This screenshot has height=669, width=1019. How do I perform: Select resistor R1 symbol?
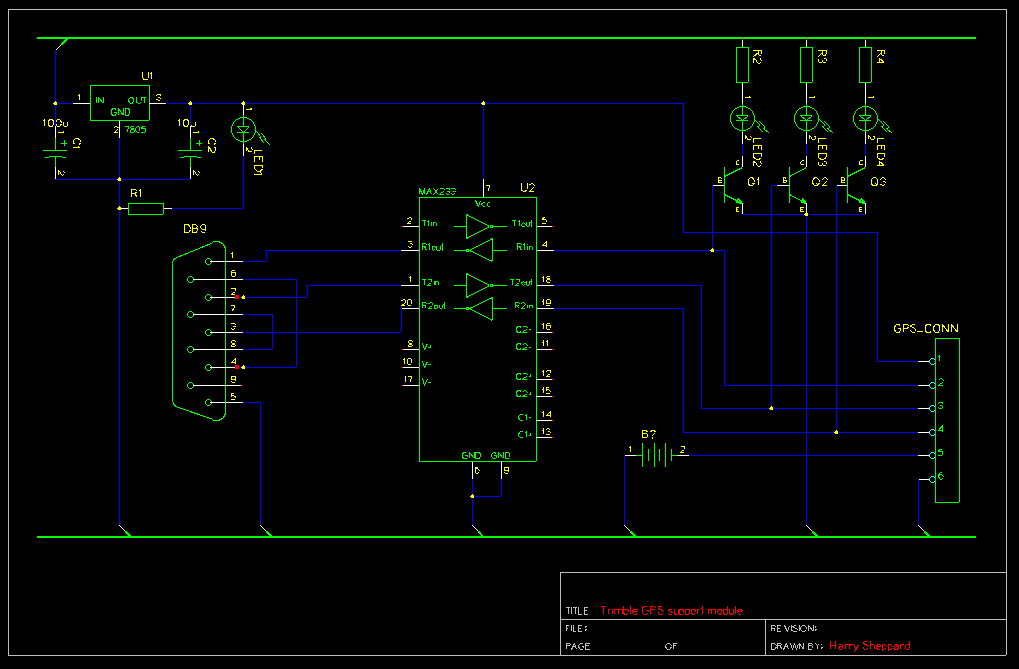(146, 209)
